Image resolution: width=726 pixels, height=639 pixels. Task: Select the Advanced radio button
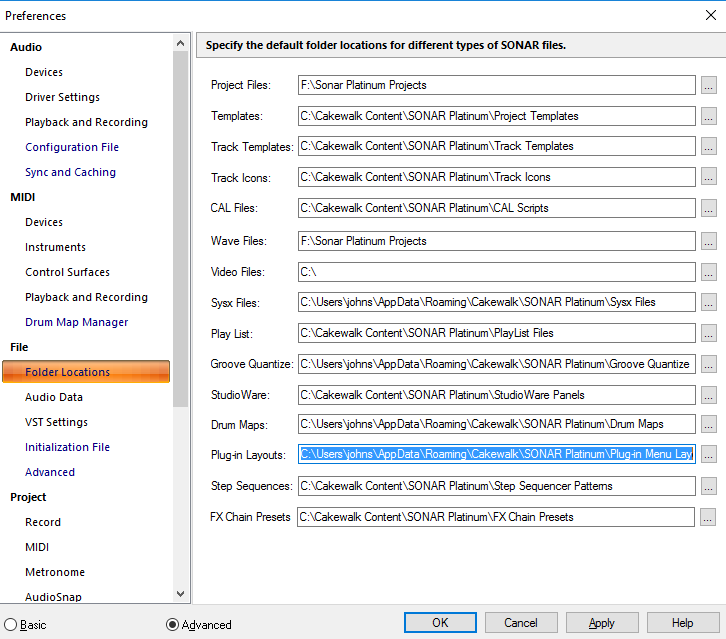coord(172,624)
